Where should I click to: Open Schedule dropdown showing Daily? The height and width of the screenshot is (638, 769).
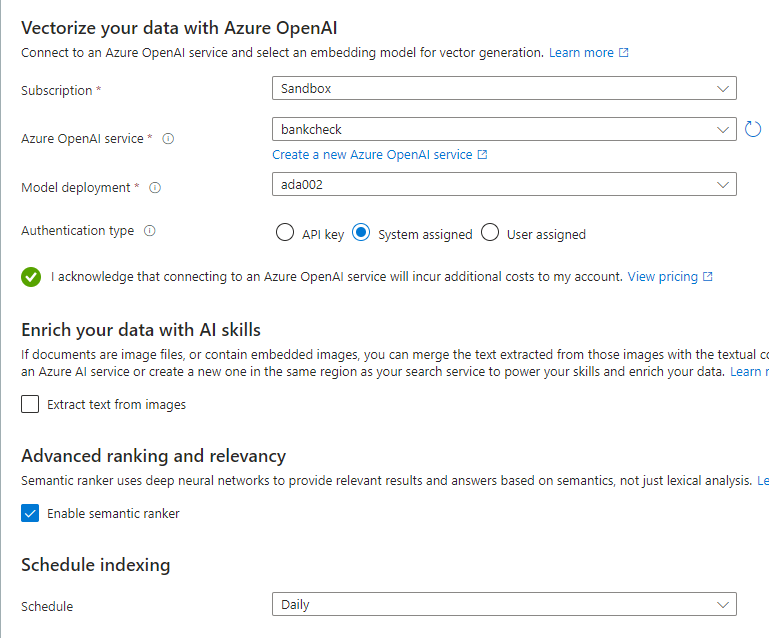coord(504,604)
